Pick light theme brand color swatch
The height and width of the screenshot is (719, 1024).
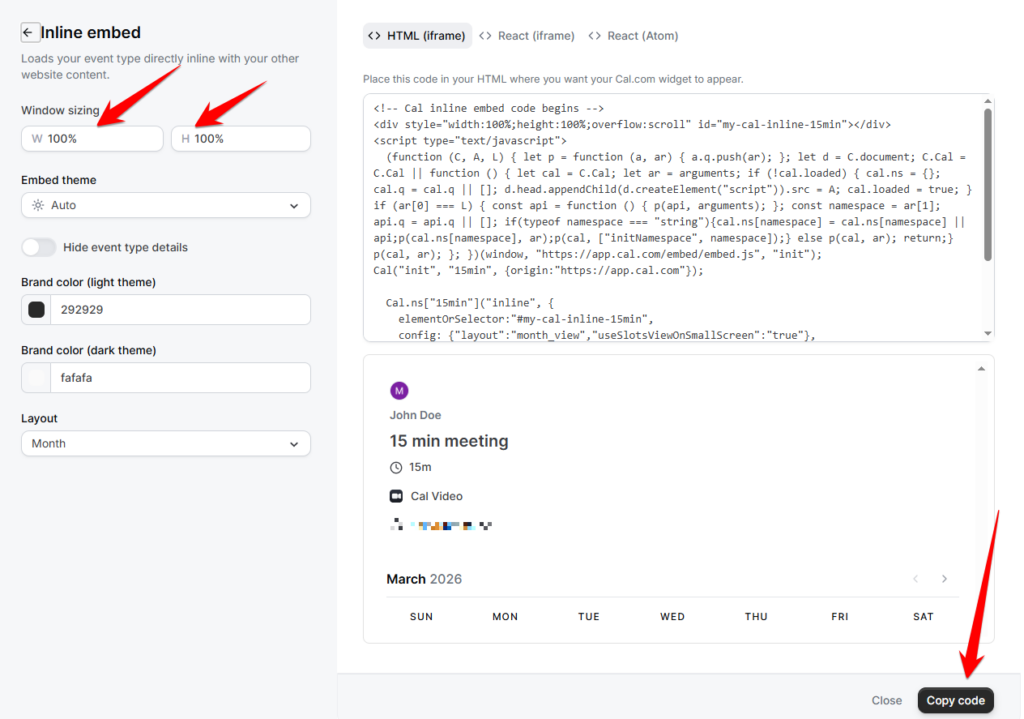37,310
